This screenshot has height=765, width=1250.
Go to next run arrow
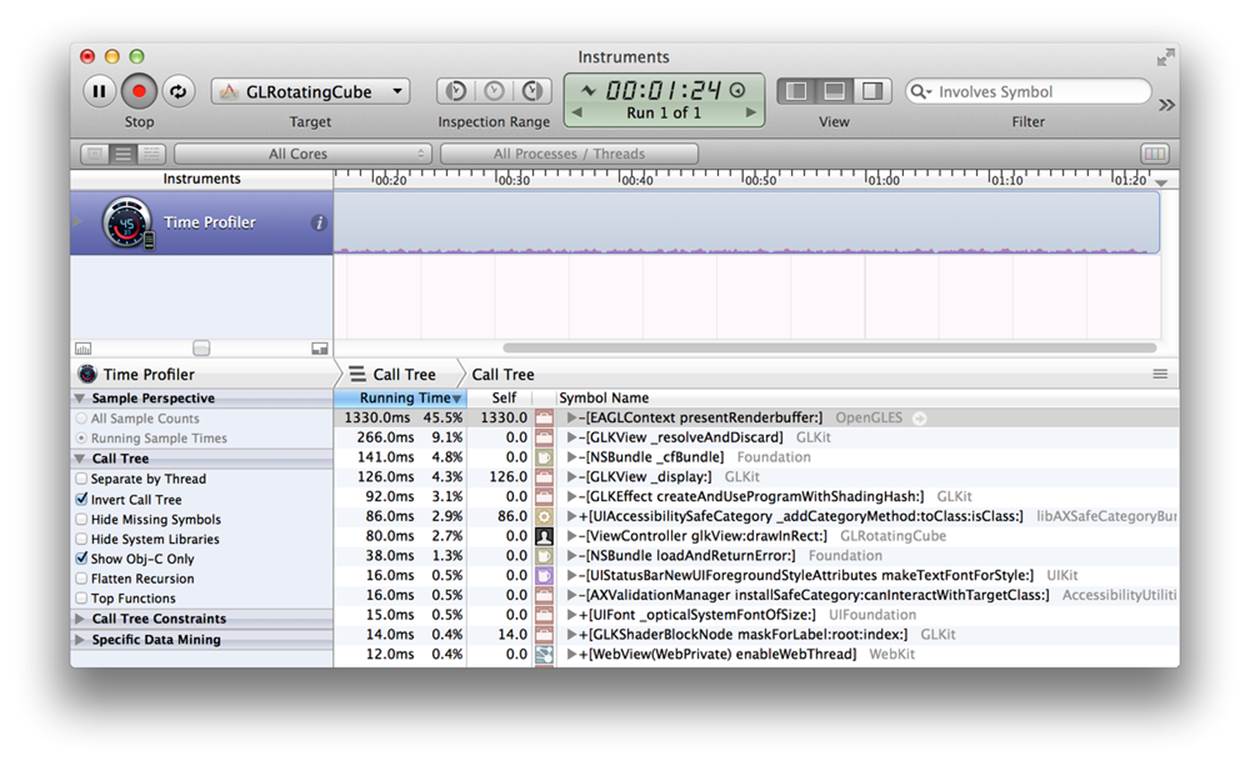point(751,113)
